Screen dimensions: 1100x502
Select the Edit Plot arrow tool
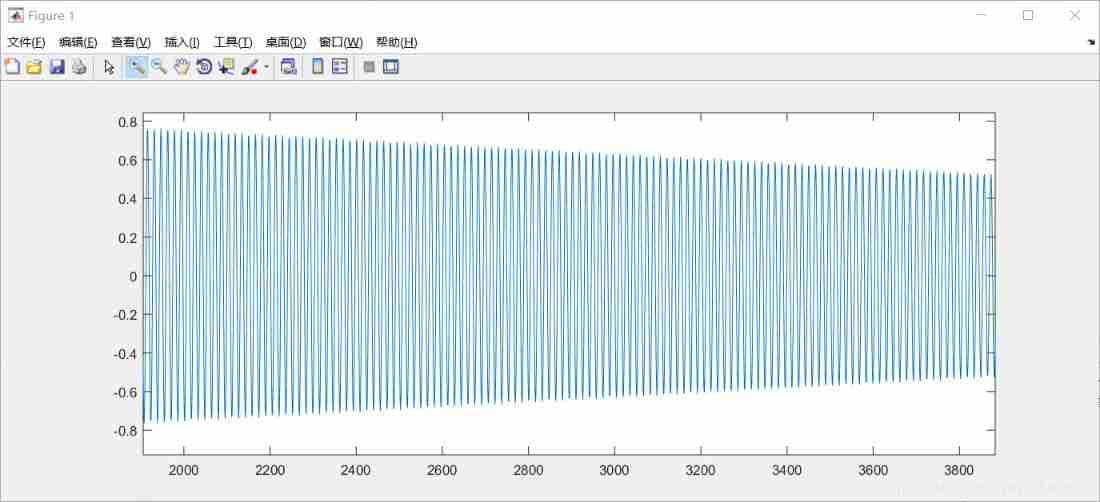point(110,67)
